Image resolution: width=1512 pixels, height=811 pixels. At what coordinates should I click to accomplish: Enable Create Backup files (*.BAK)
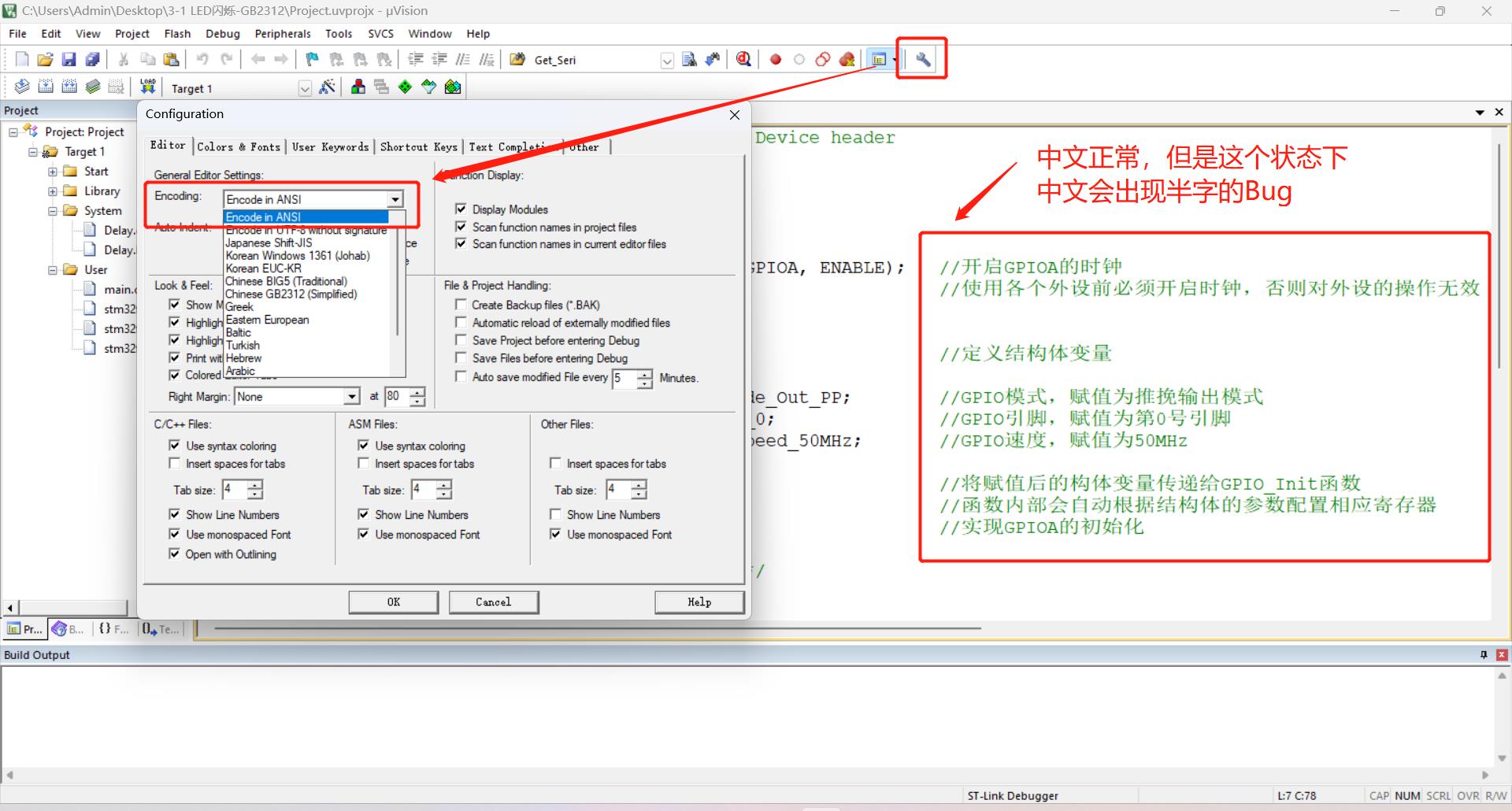point(461,304)
